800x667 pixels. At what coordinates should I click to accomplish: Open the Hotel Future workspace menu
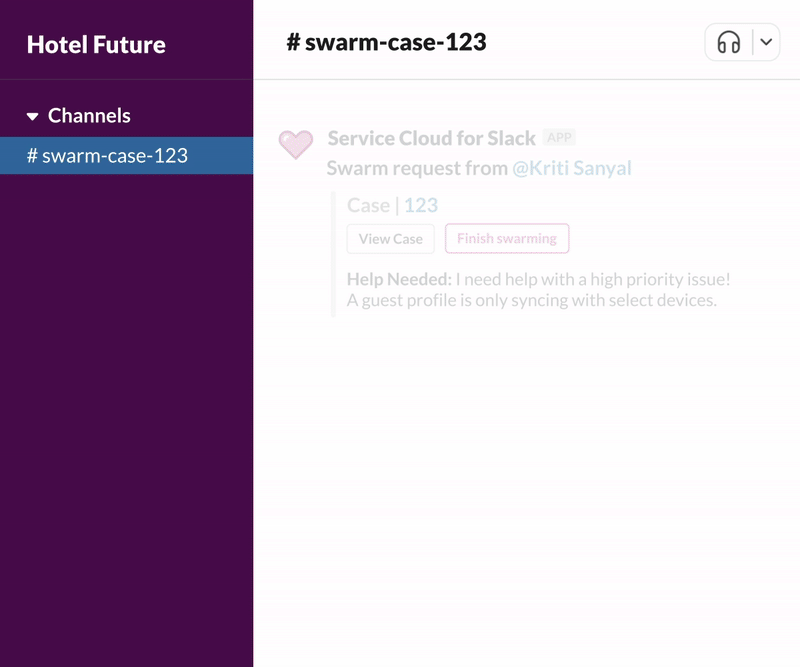96,44
